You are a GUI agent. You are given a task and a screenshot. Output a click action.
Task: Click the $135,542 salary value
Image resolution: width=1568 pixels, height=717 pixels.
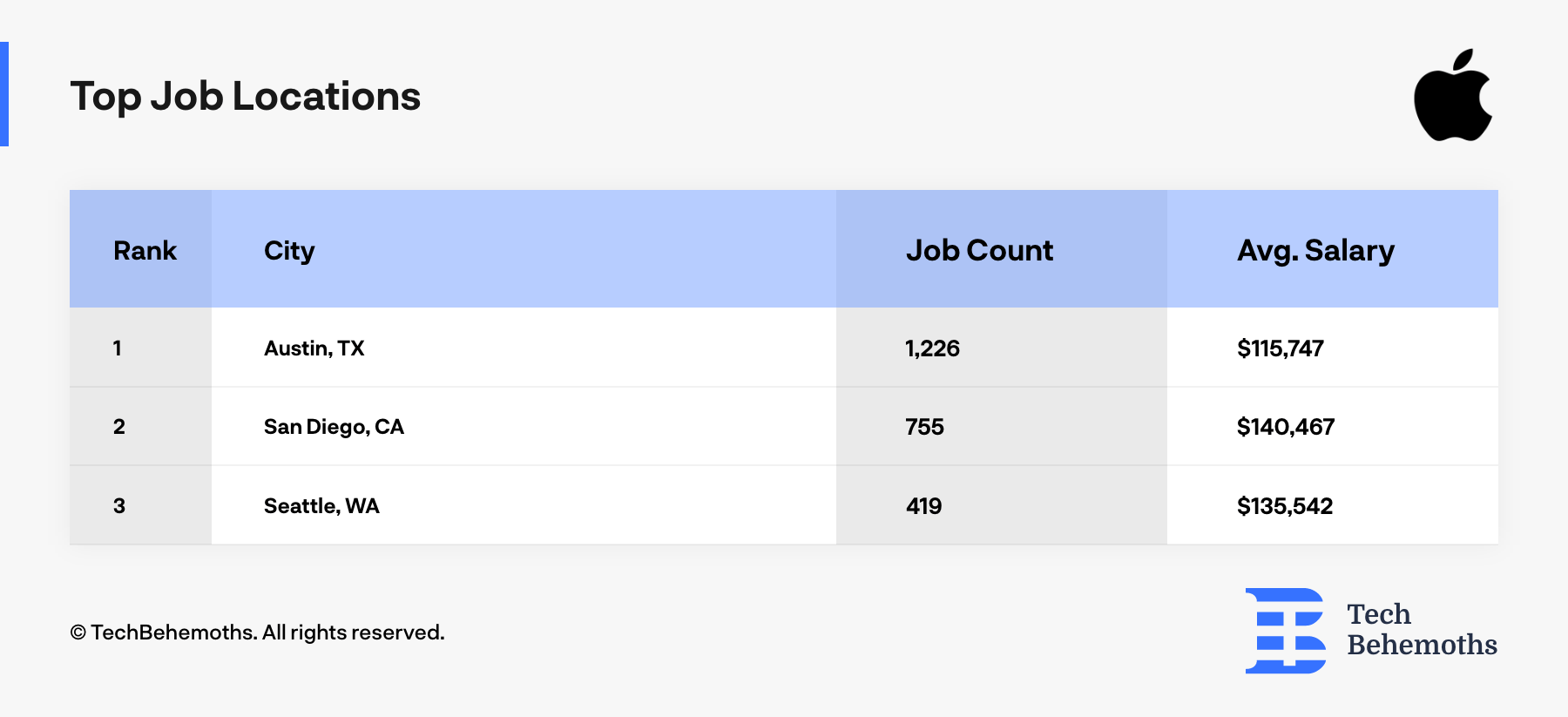(x=1284, y=506)
